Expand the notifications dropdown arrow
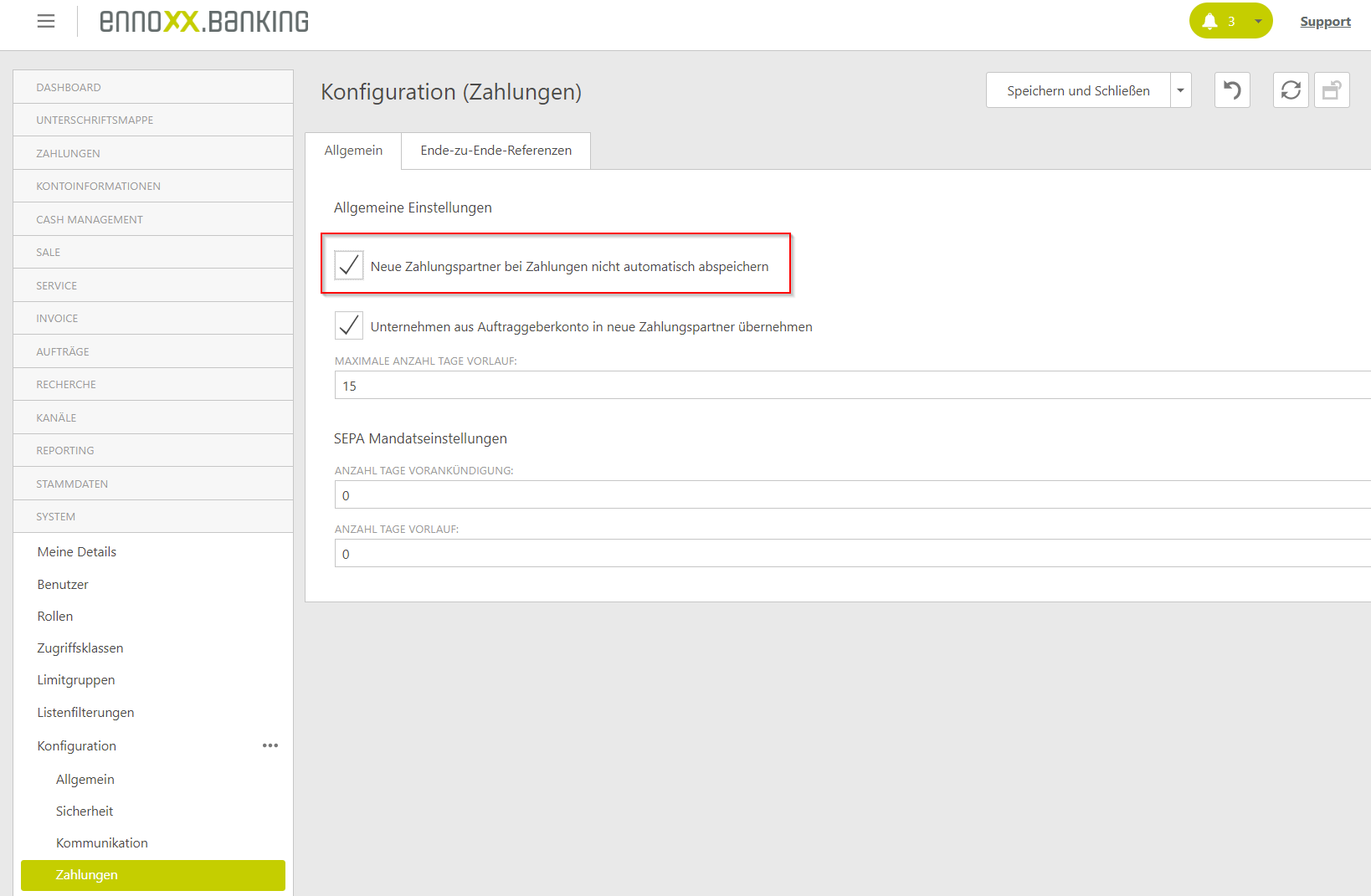1371x896 pixels. (1258, 21)
